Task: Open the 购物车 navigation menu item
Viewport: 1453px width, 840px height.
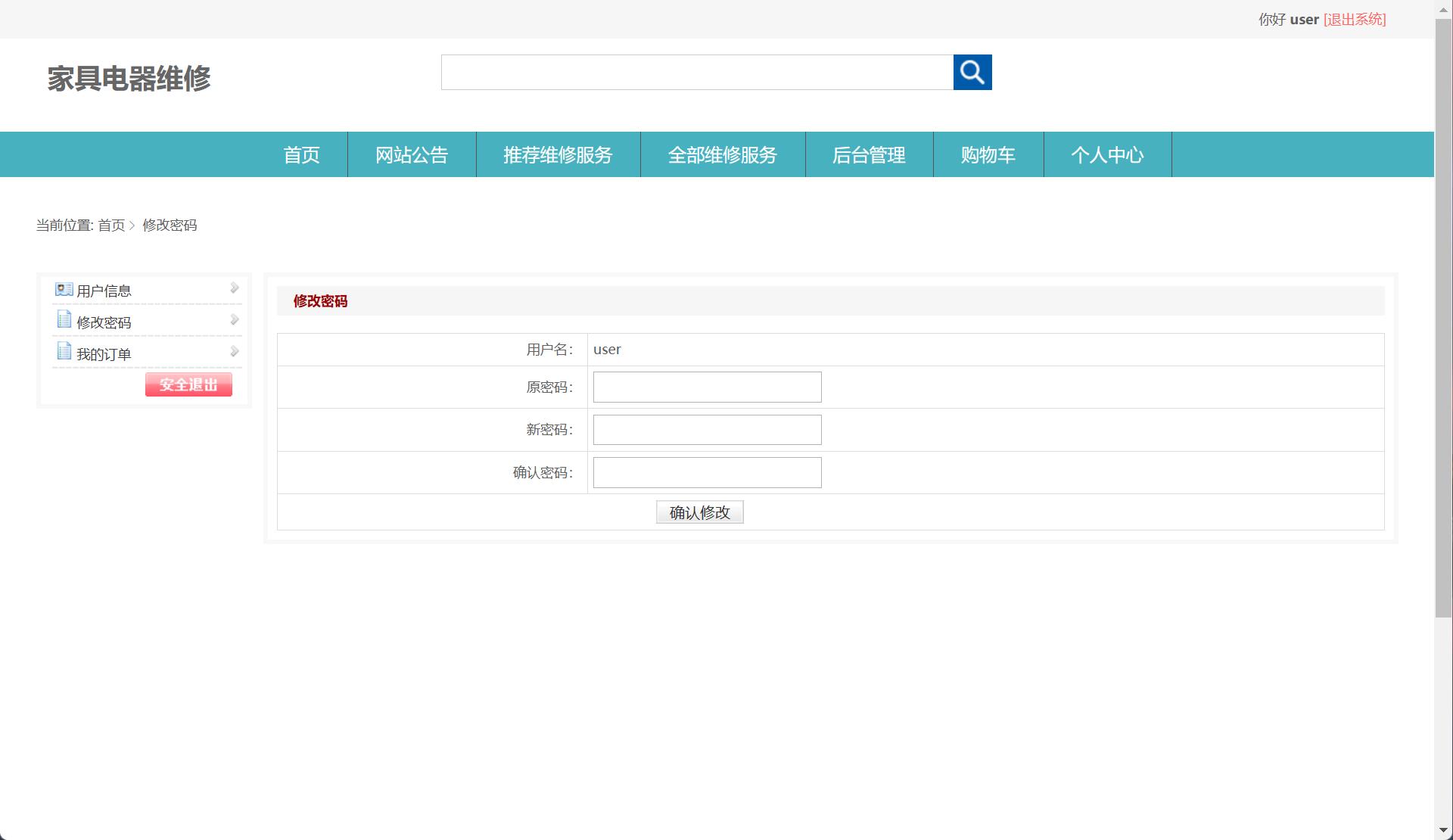Action: point(988,154)
